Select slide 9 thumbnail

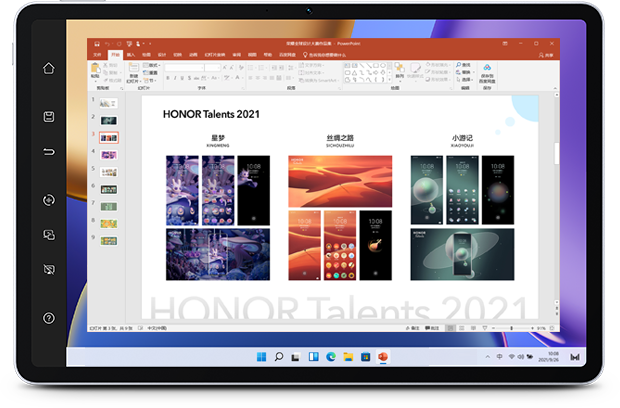point(109,241)
